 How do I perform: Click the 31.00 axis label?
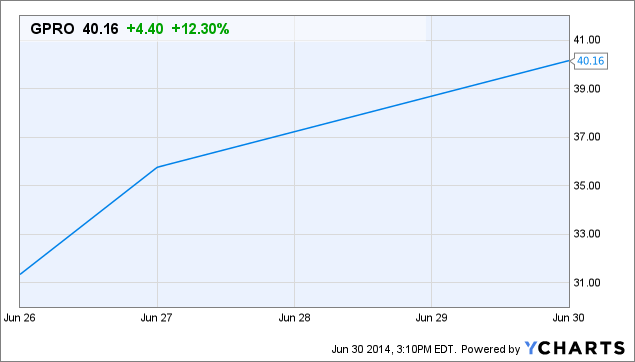(587, 283)
